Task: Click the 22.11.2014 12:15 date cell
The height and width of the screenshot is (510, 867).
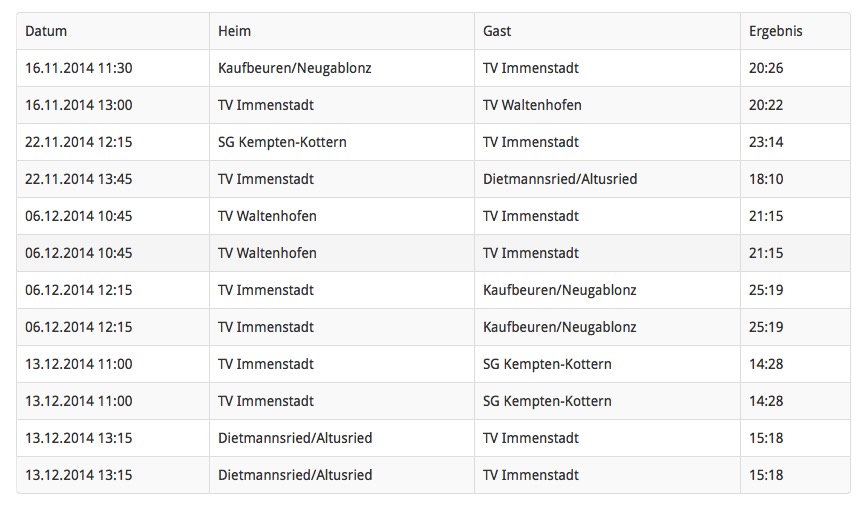Action: pos(113,142)
